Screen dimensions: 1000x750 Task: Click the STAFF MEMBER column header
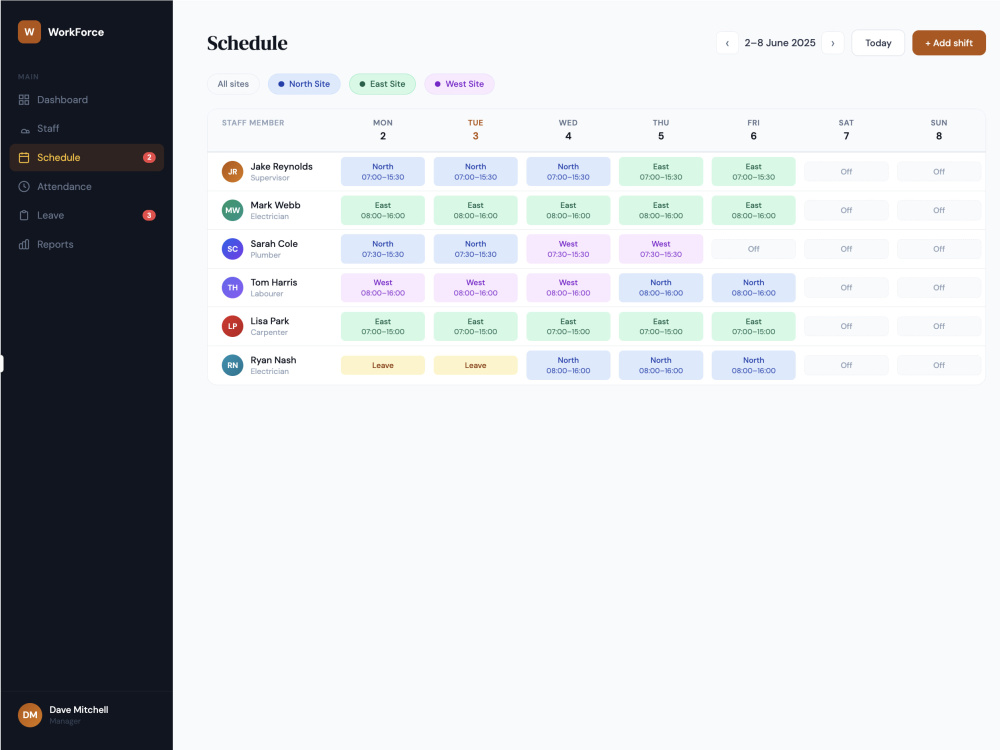point(253,123)
